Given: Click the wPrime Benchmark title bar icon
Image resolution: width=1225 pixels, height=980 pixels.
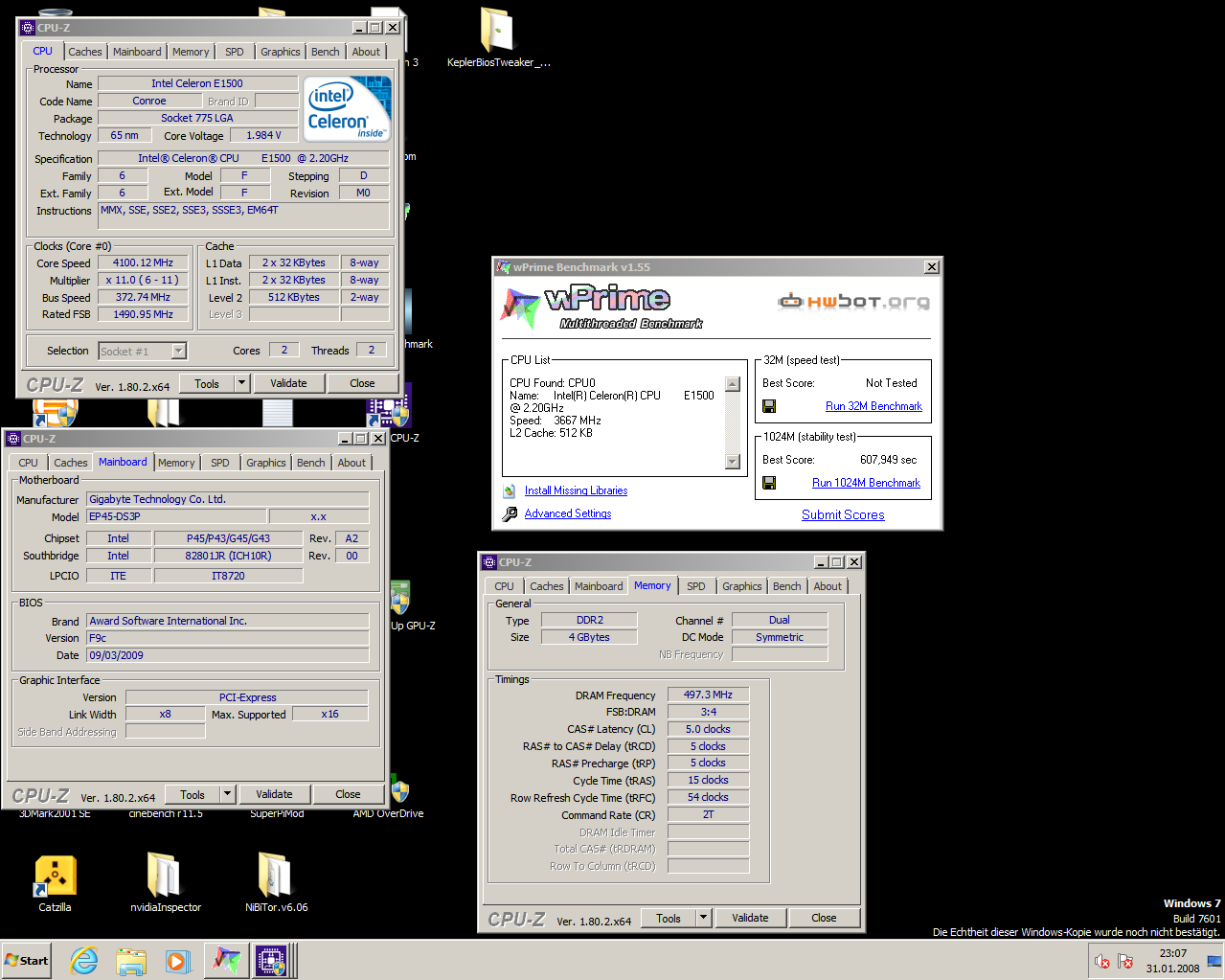Looking at the screenshot, I should [x=503, y=267].
